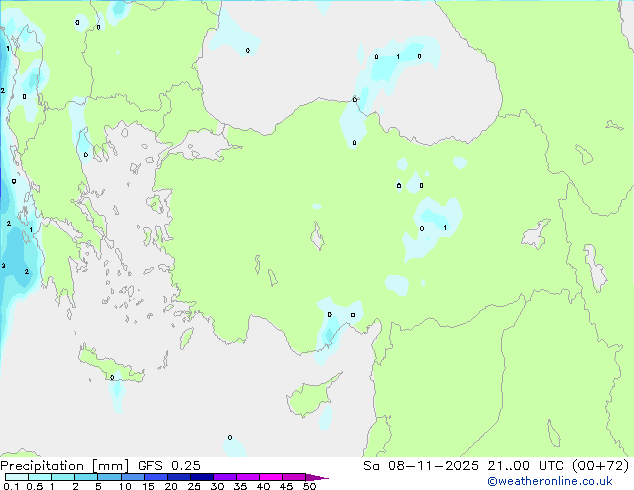Click the "40" legend scale value

pos(263,486)
